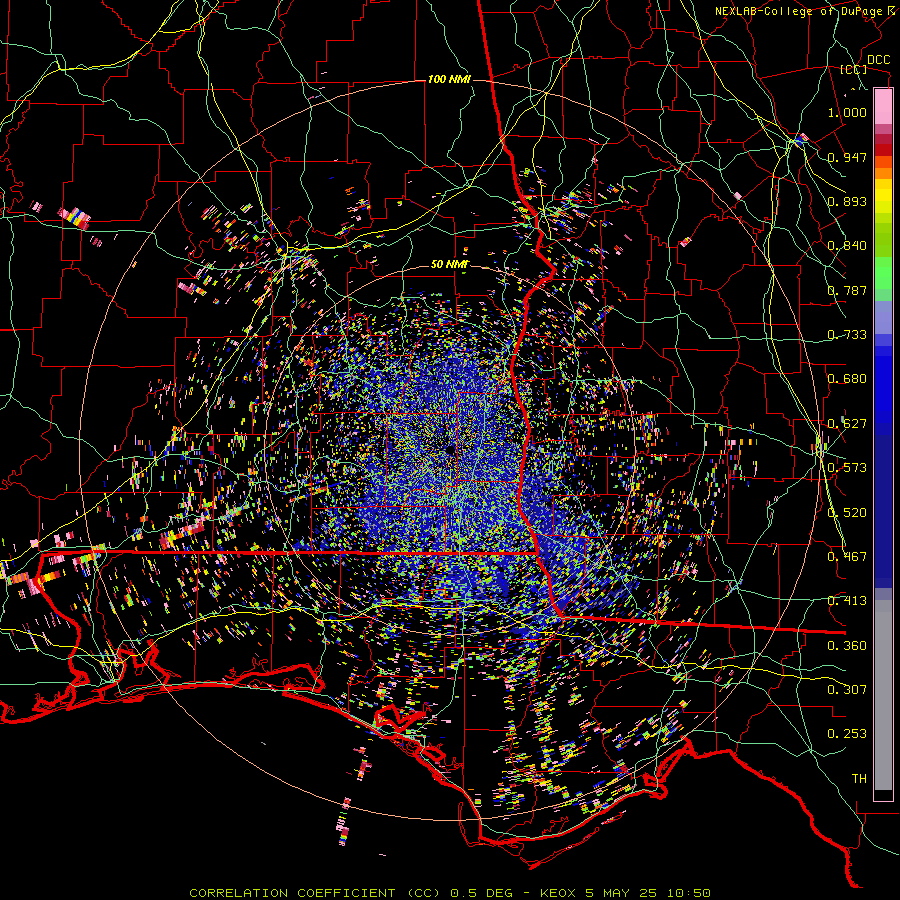Click the 0.787 scale value

847,290
